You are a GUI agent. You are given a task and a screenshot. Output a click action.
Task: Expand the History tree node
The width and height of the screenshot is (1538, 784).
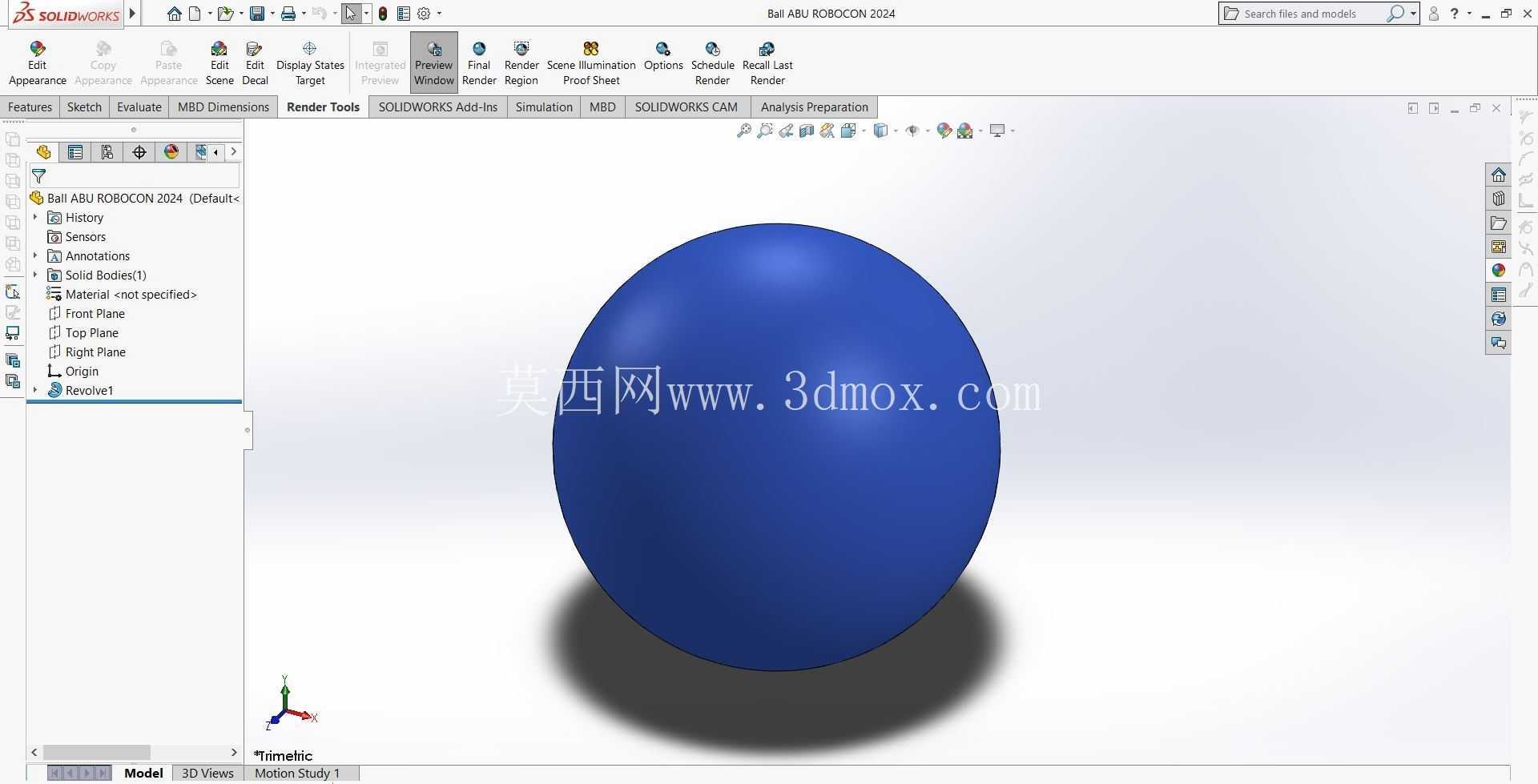pos(35,217)
